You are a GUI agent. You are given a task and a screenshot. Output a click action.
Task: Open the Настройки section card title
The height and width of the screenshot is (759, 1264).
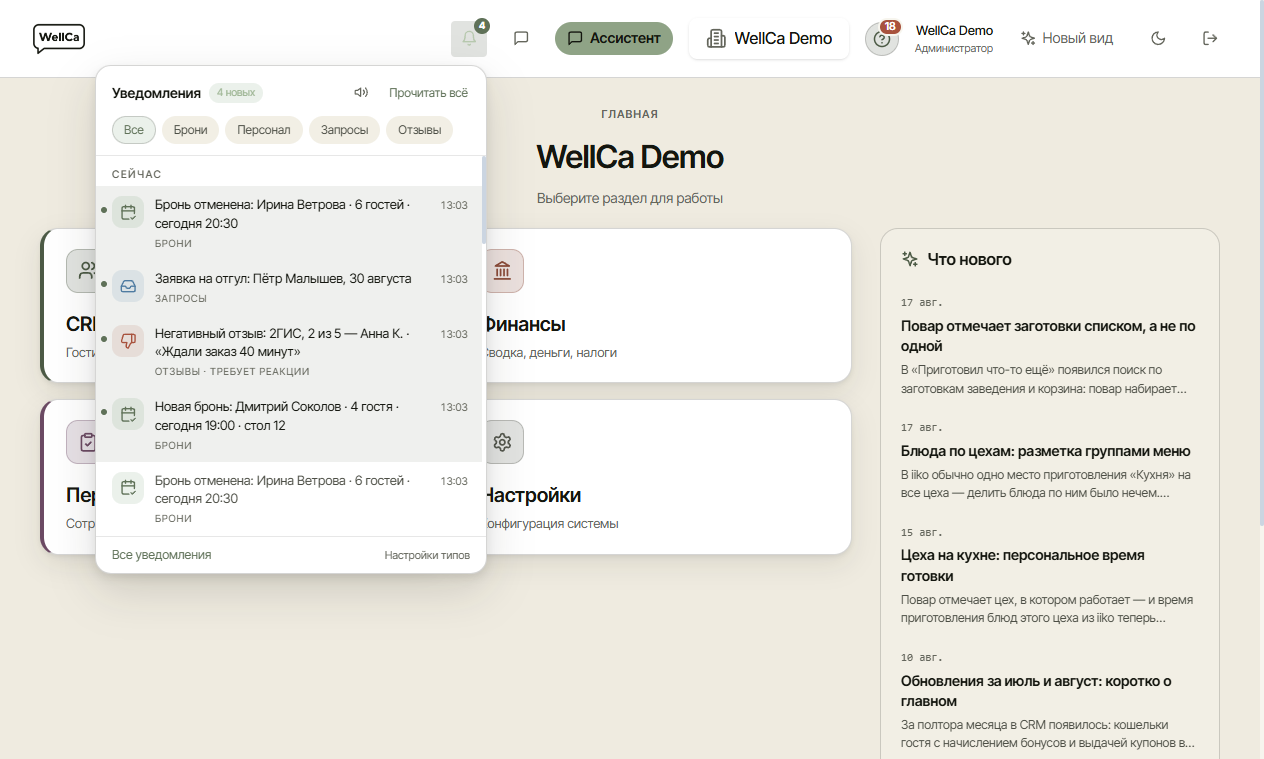click(x=531, y=496)
